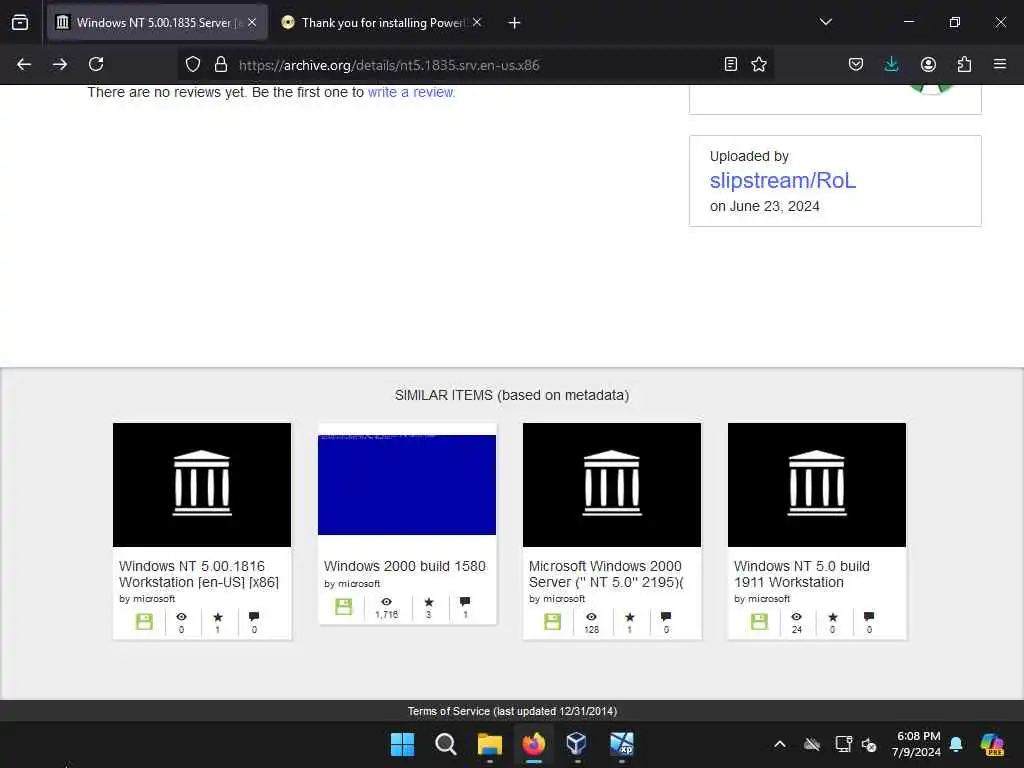Screen dimensions: 1024x768
Task: Click software floppy icon on build 1911 card
Action: (759, 621)
